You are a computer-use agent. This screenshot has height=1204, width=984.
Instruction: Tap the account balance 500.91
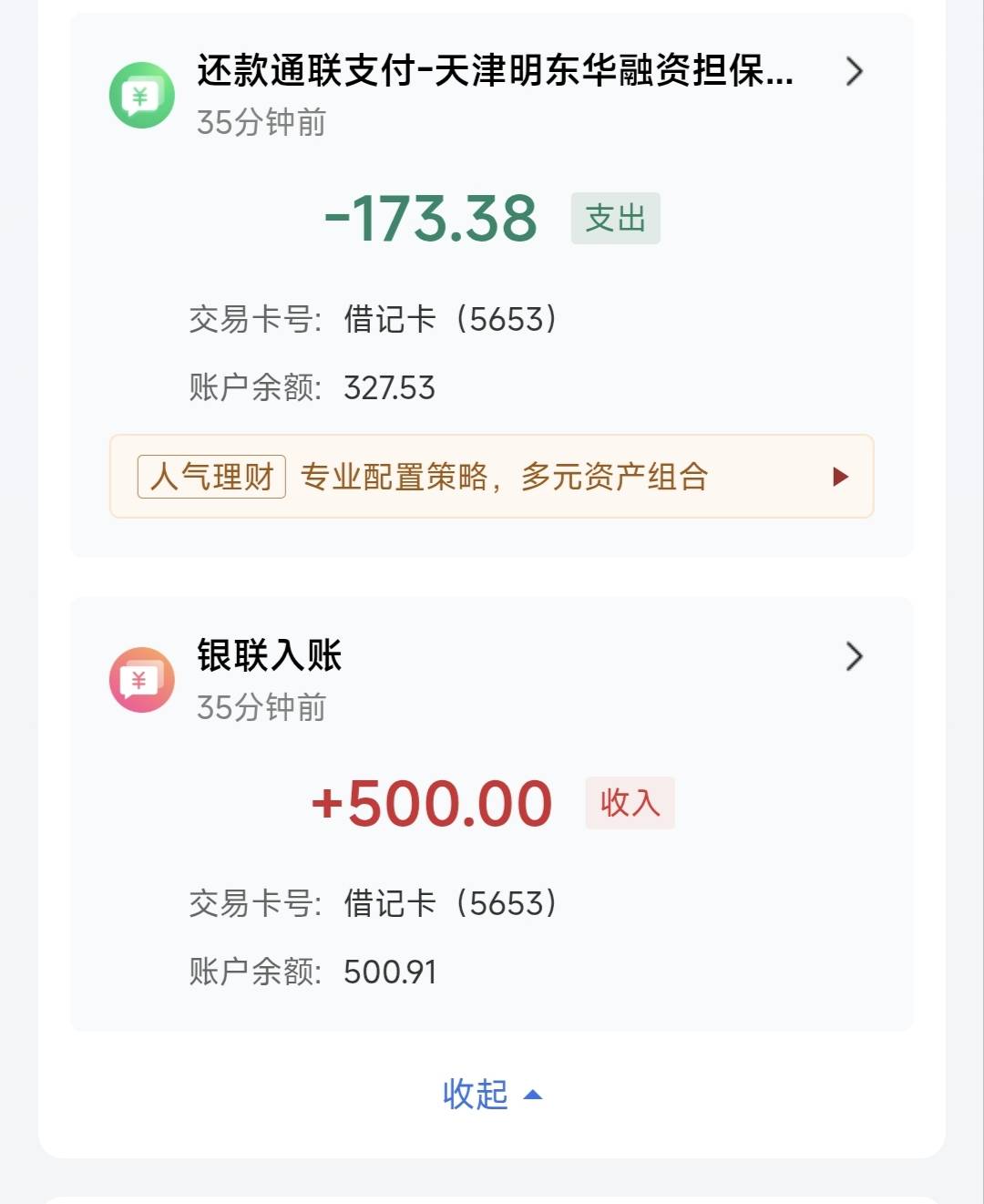pyautogui.click(x=390, y=972)
